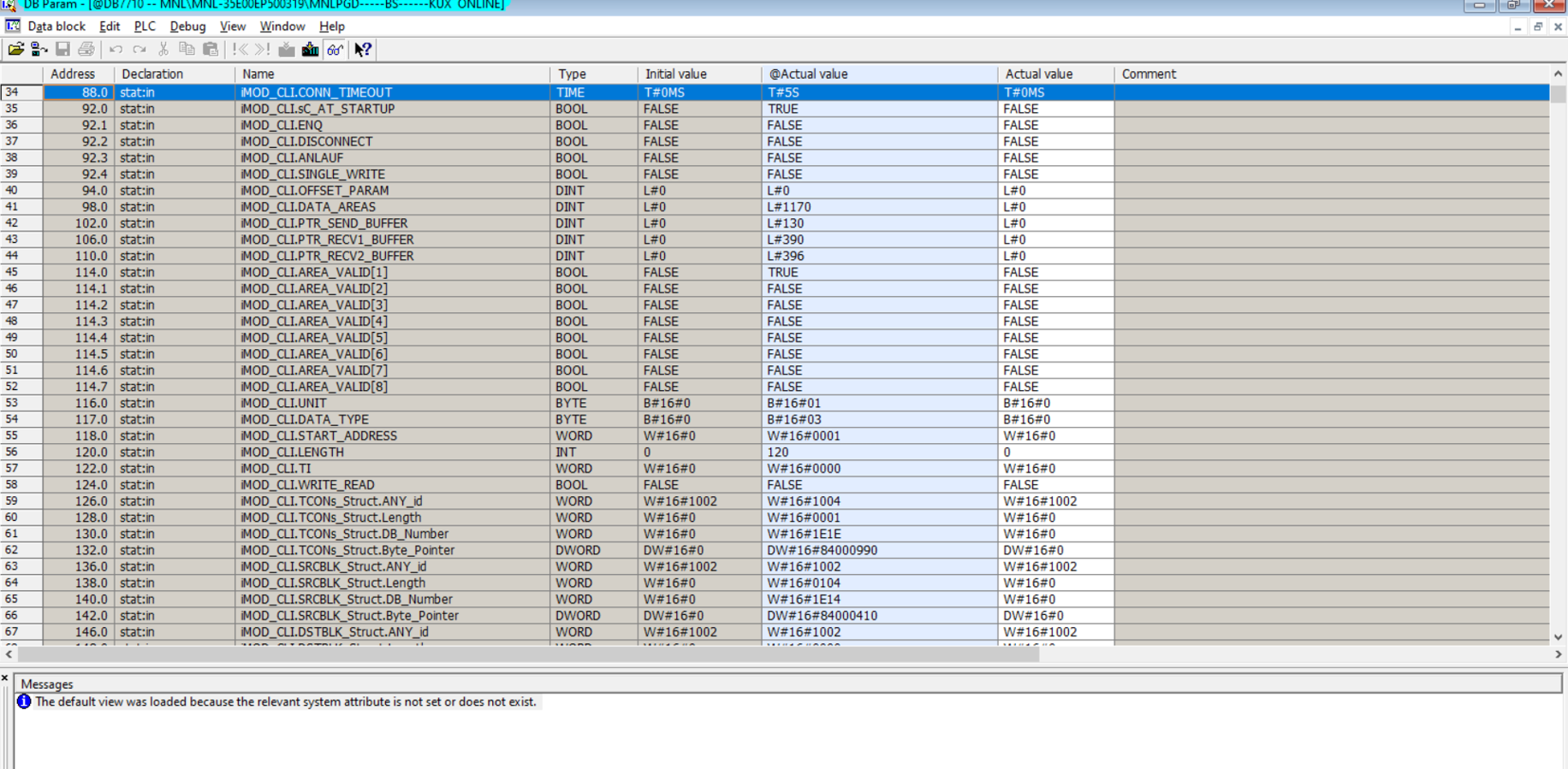Click the Save diskette icon
The image size is (1568, 769).
click(x=62, y=50)
